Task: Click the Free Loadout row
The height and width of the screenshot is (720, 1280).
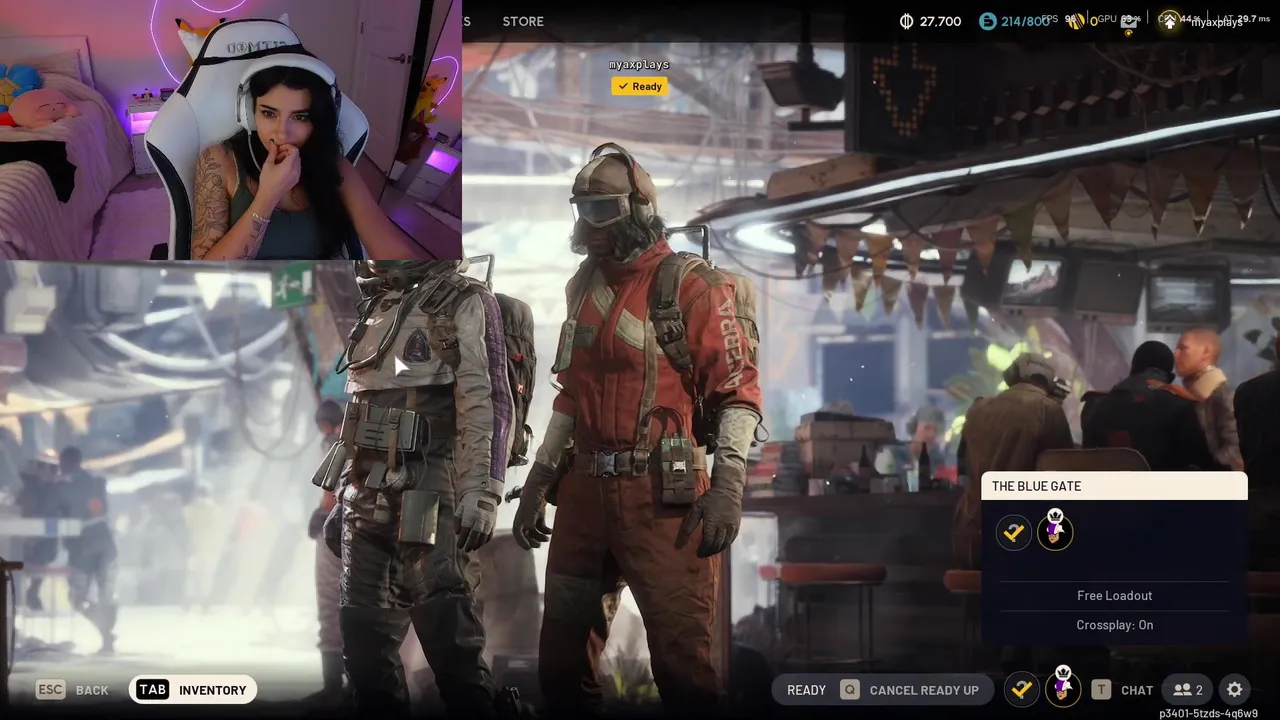Action: 1114,595
